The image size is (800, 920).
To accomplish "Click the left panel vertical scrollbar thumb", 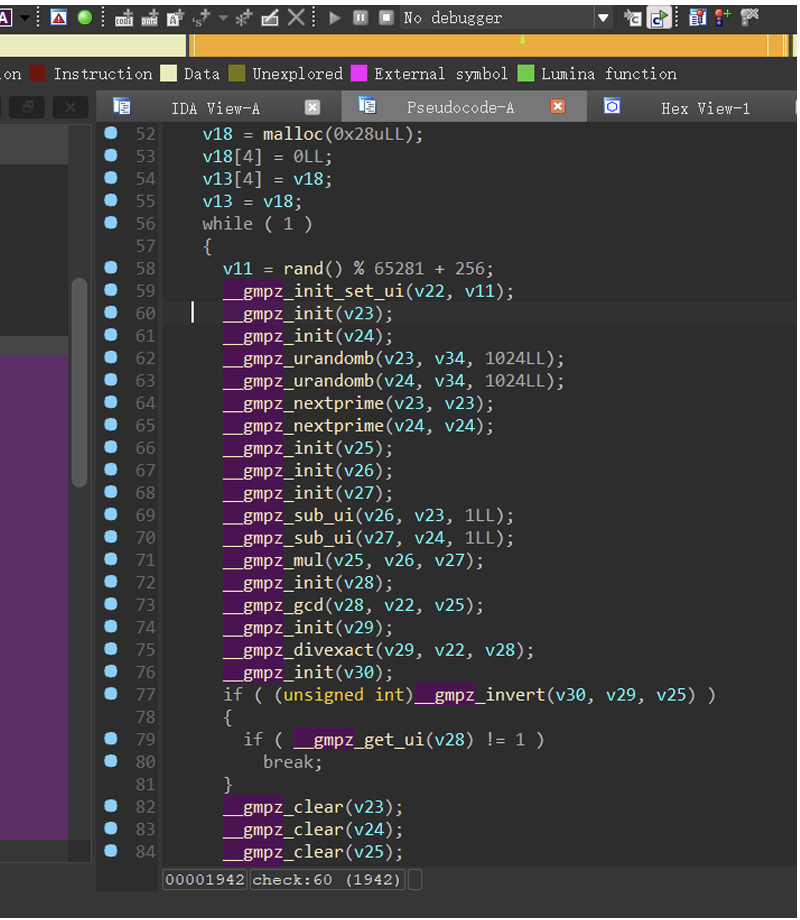I will (x=79, y=383).
